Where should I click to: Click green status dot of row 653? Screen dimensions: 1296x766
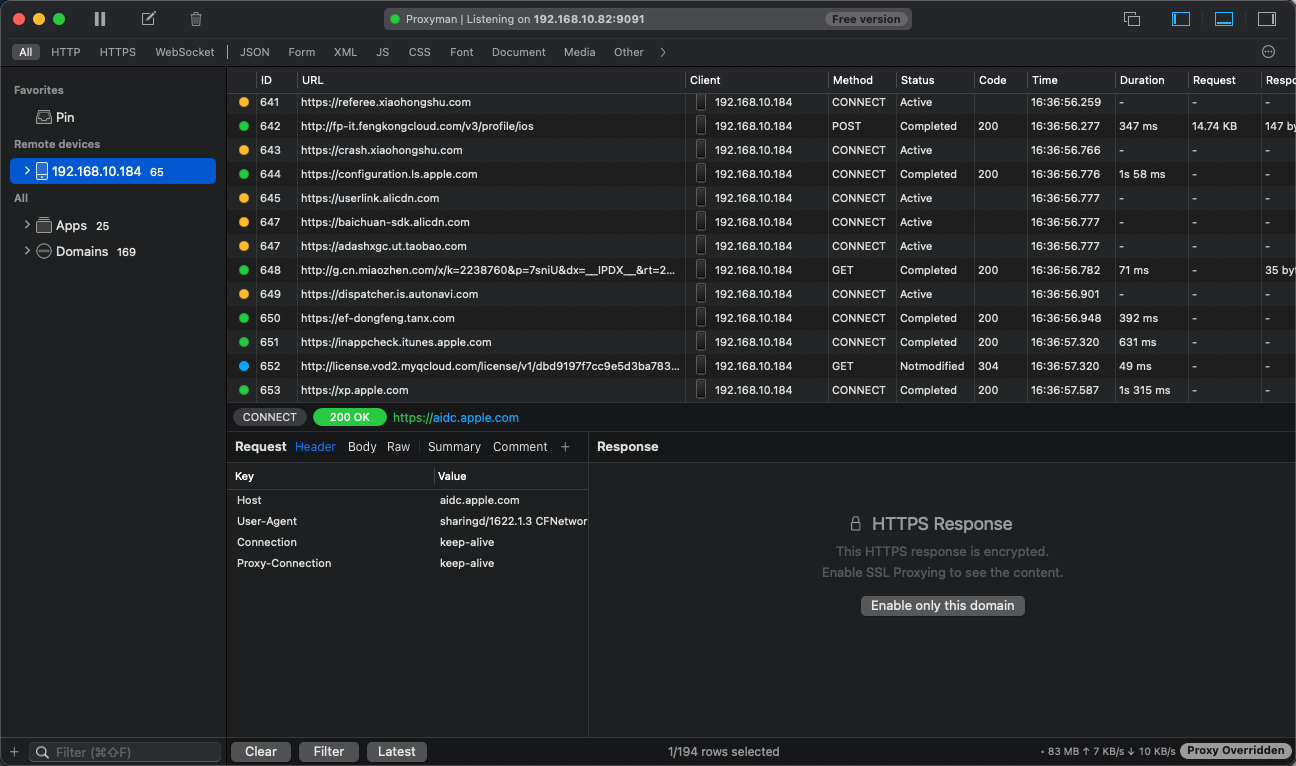(244, 390)
